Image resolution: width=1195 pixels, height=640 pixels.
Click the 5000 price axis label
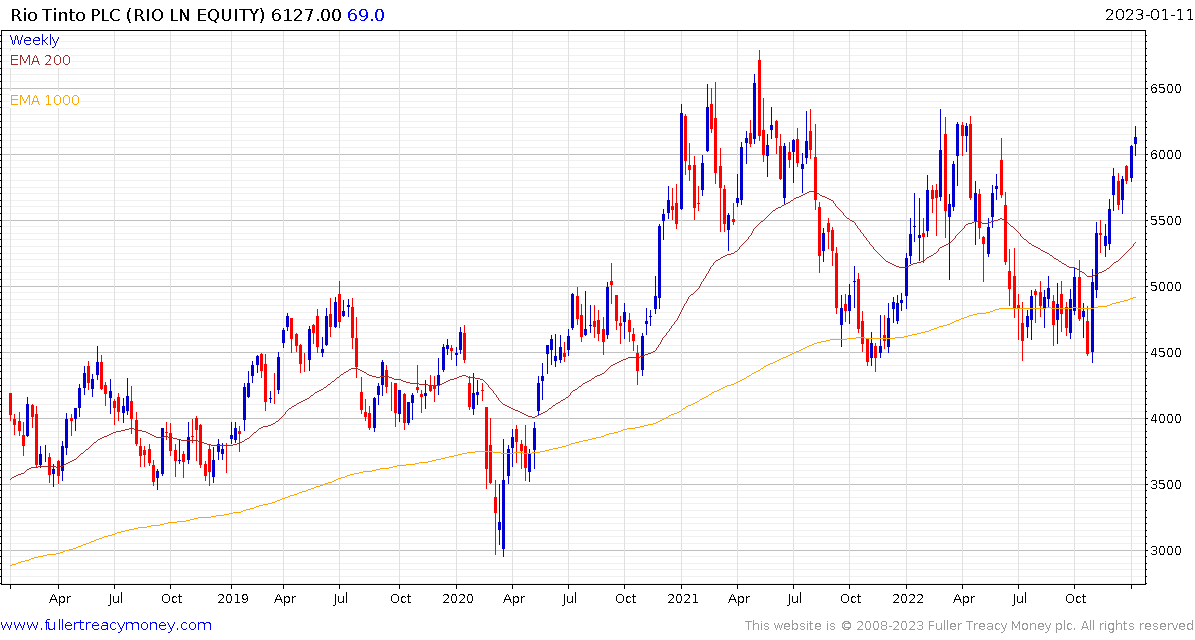1166,286
